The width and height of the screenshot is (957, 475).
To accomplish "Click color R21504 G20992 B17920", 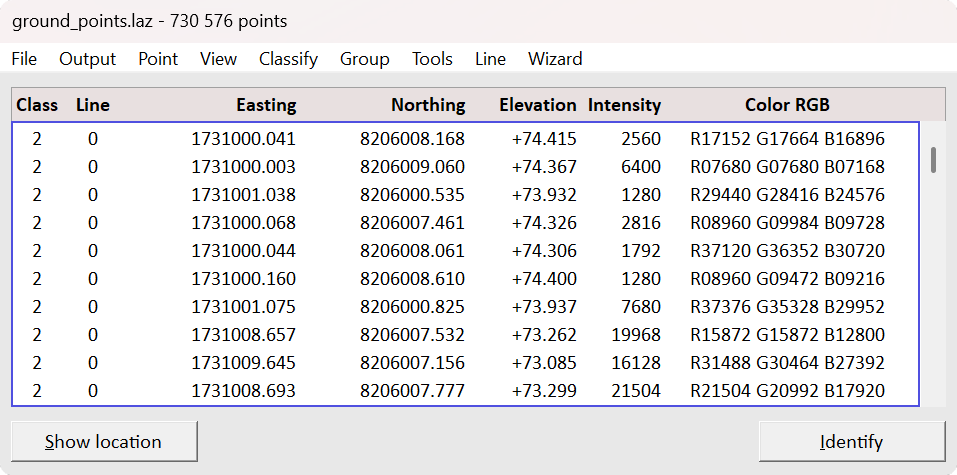I will pyautogui.click(x=787, y=391).
